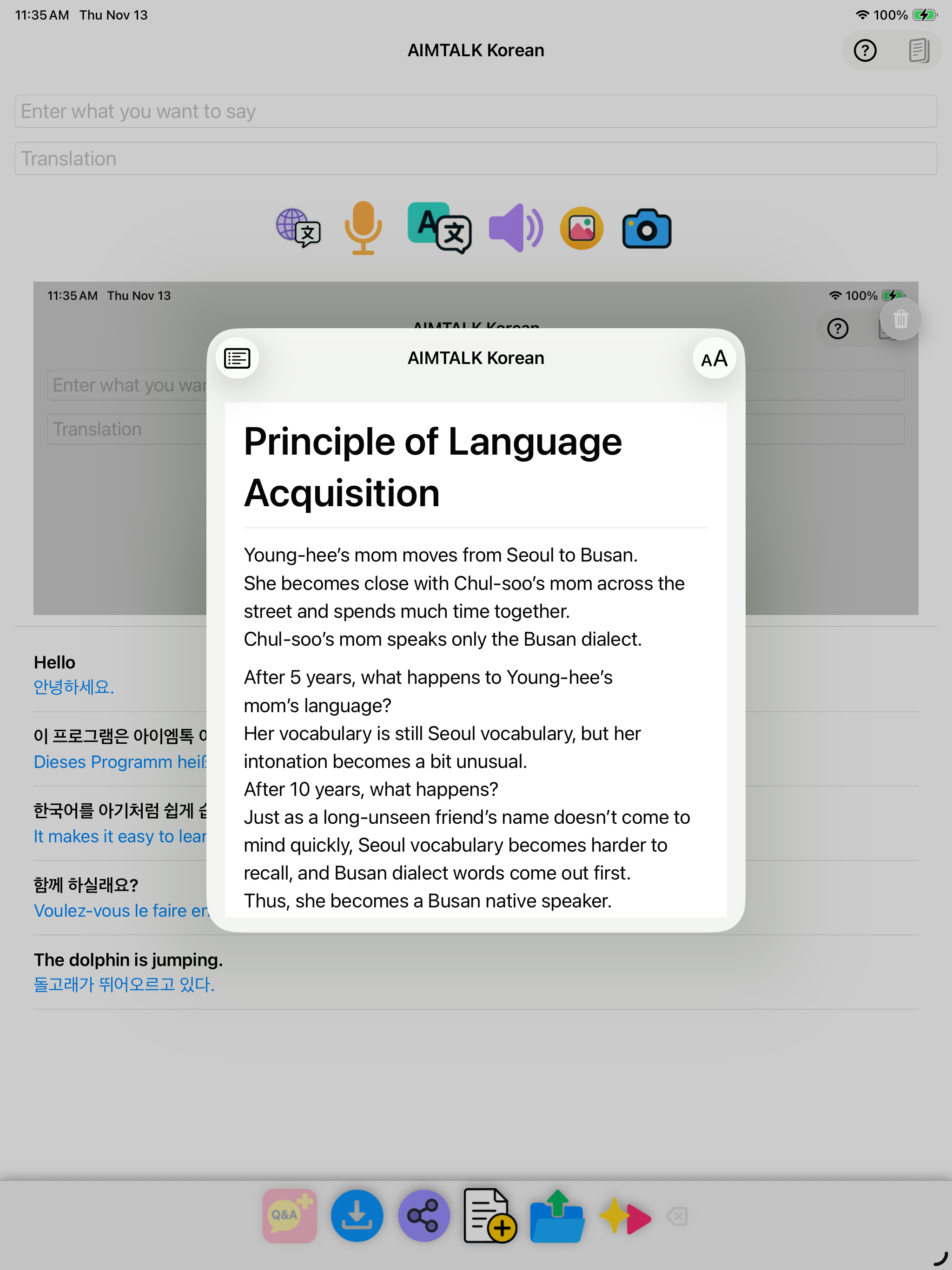Tap the pink Q&A plus icon

[290, 1216]
